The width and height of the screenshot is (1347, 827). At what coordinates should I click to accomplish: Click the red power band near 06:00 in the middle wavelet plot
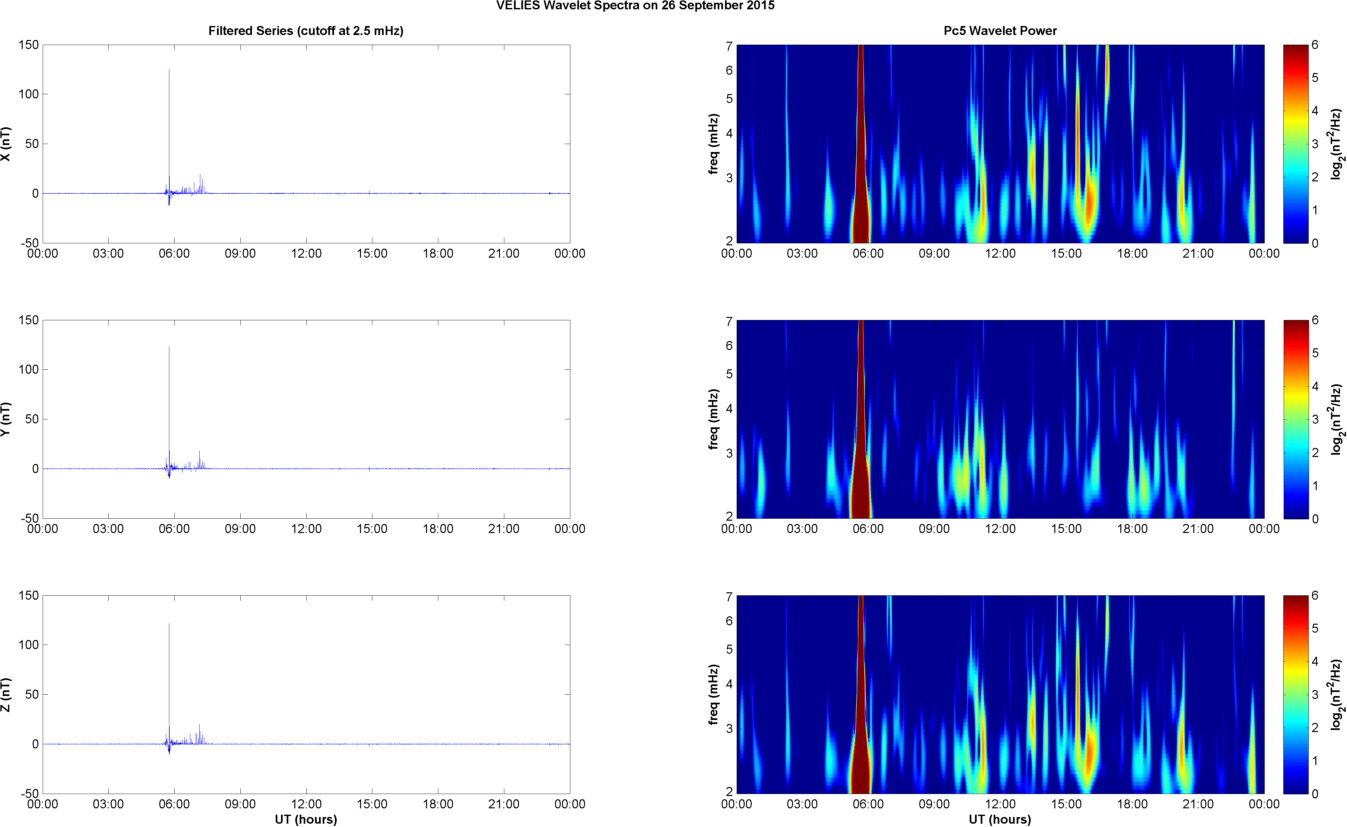(x=859, y=419)
